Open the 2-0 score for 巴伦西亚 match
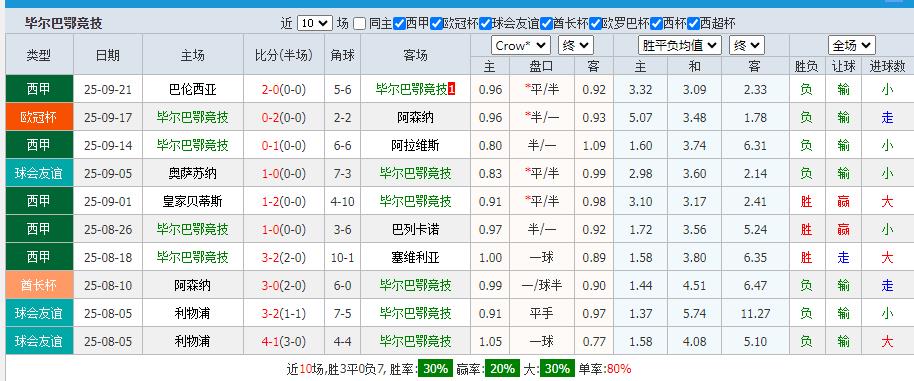This screenshot has height=381, width=914. click(x=270, y=90)
